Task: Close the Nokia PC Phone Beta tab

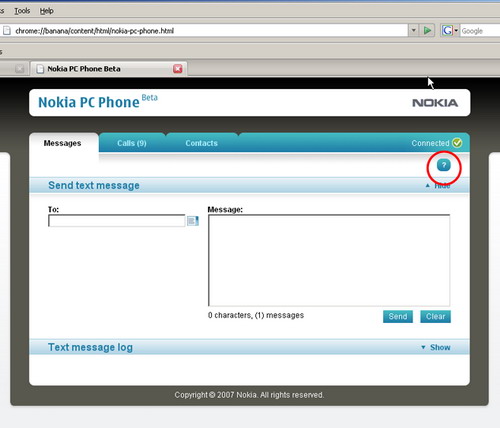Action: [178, 69]
